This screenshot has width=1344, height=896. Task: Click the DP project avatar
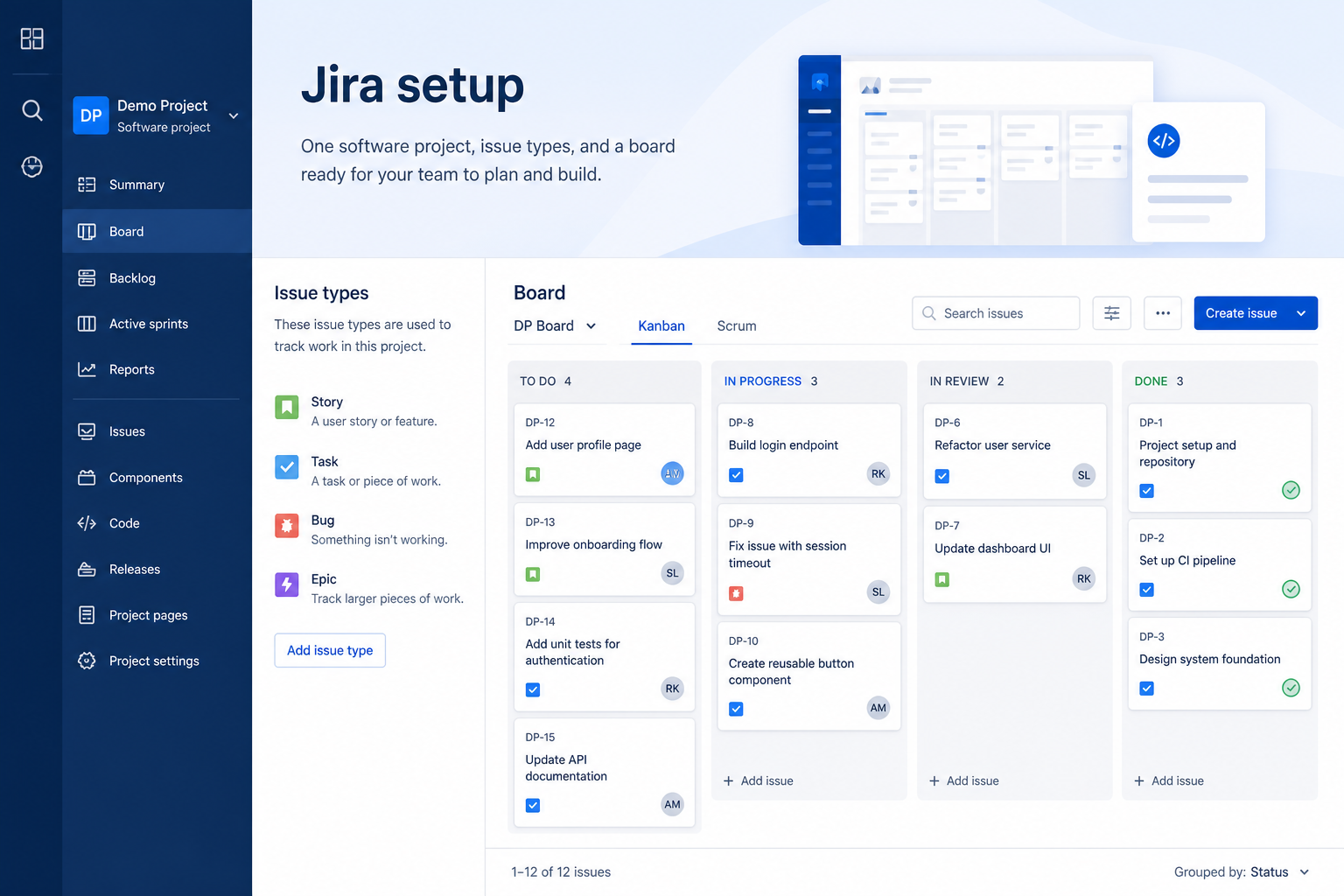(91, 115)
